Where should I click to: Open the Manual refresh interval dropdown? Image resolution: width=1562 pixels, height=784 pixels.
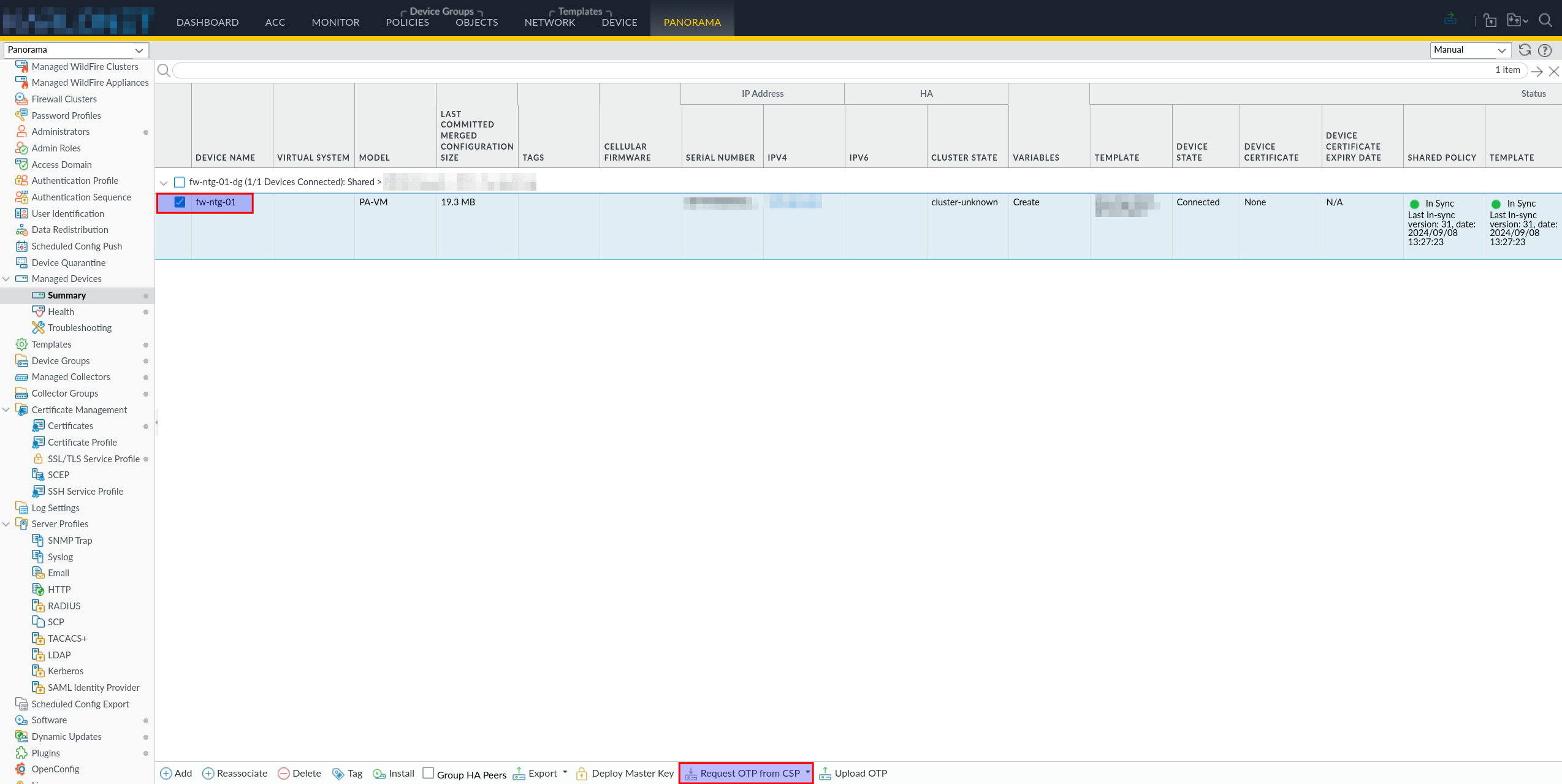pyautogui.click(x=1470, y=50)
